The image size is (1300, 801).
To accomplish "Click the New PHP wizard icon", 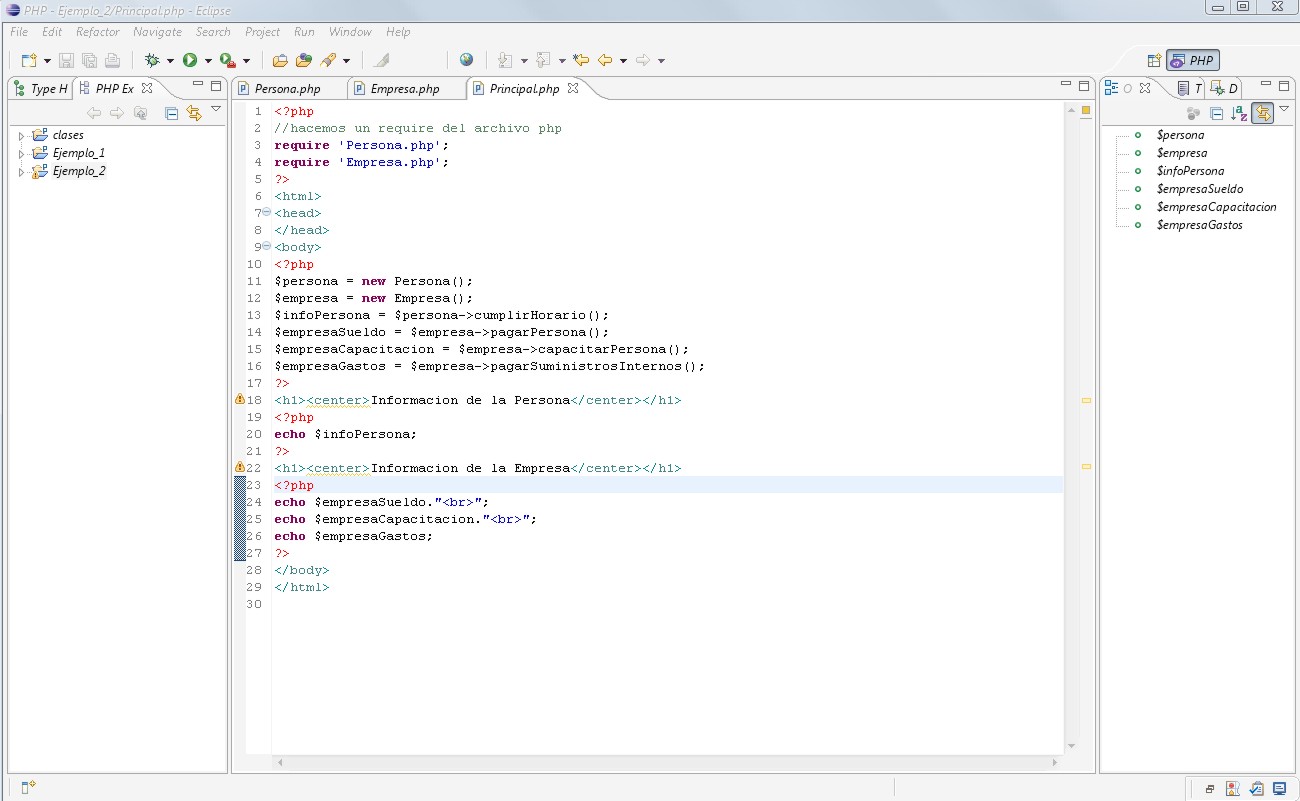I will [x=30, y=60].
